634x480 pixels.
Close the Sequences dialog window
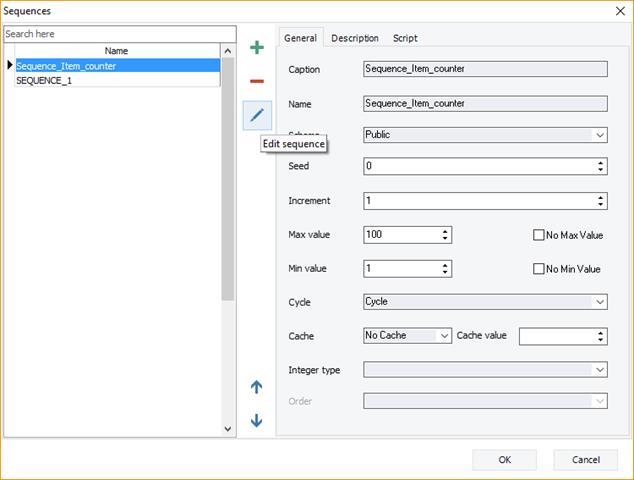tap(620, 11)
